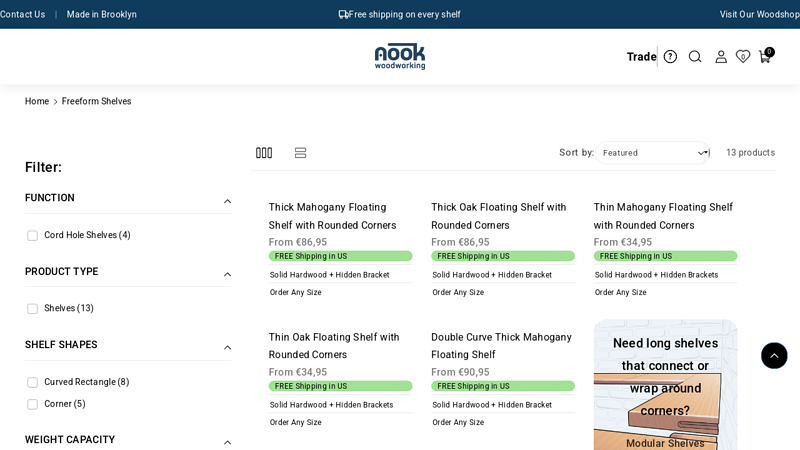Check the Shelves product type filter
Screen dimensions: 800x450
click(33, 309)
